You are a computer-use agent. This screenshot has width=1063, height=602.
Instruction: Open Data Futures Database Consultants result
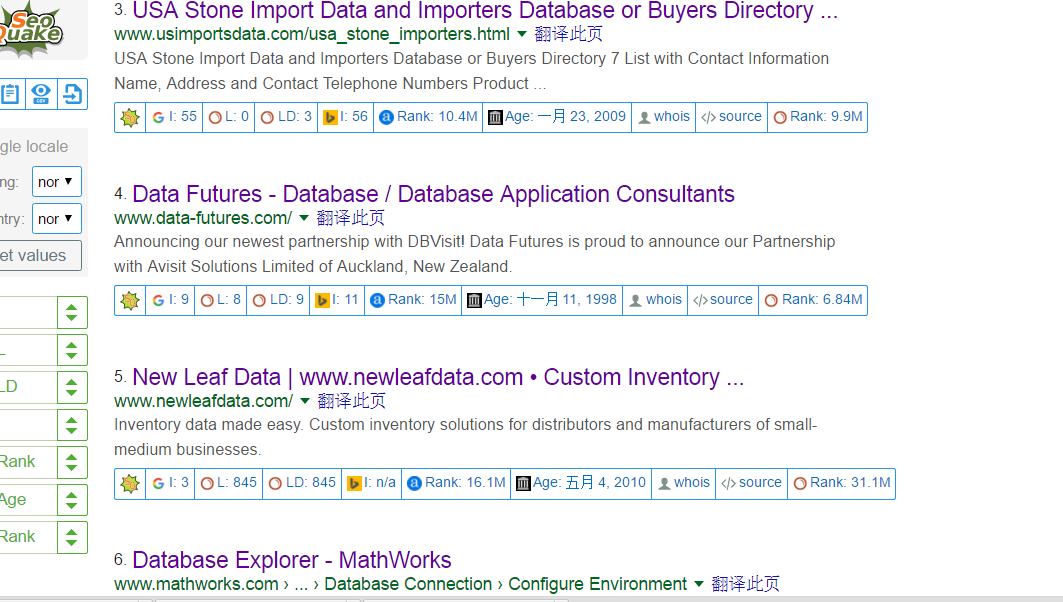(x=433, y=194)
